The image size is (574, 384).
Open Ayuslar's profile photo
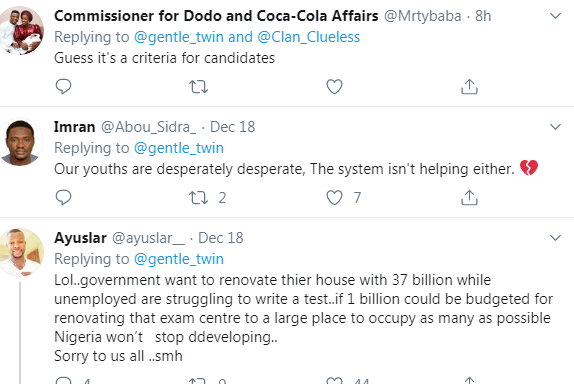(21, 253)
